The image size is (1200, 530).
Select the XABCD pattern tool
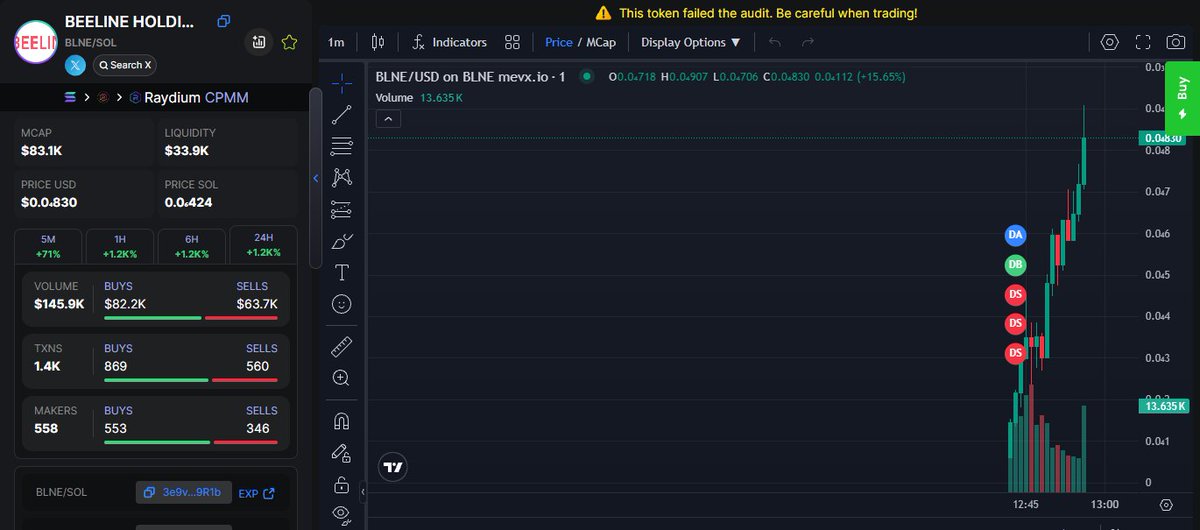tap(341, 177)
